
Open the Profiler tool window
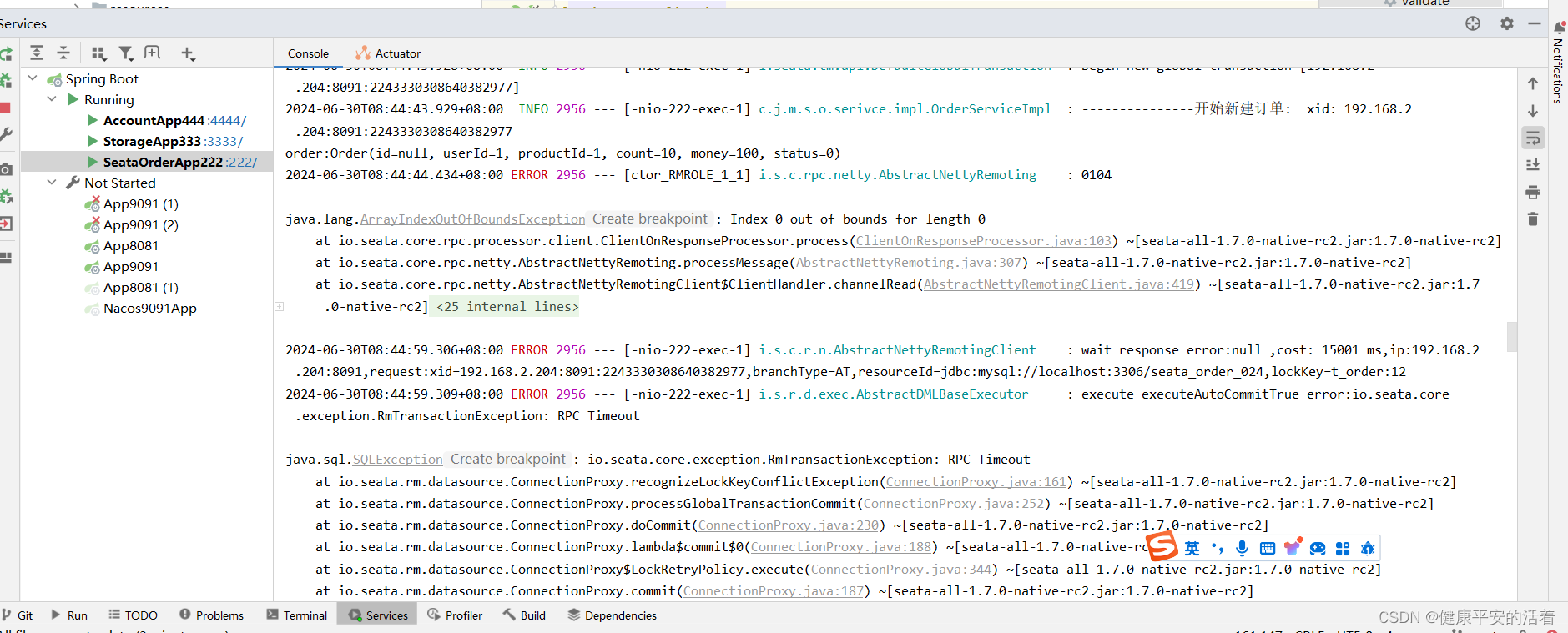(455, 615)
